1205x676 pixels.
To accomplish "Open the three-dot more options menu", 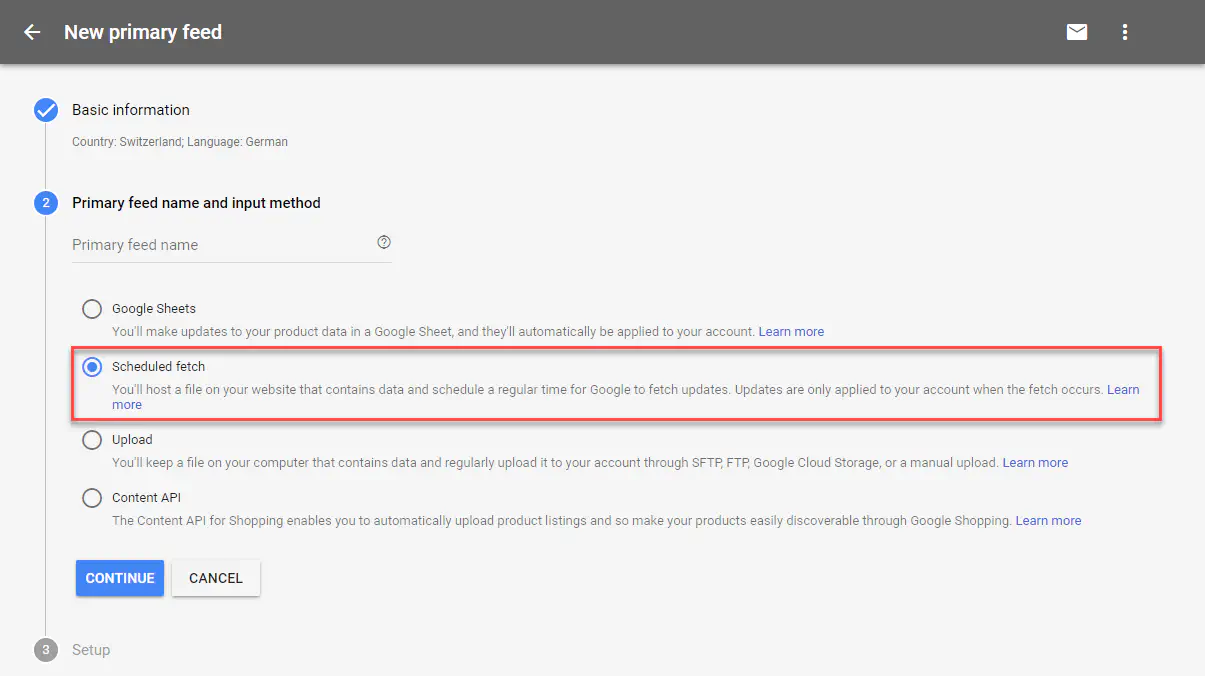I will click(1125, 32).
